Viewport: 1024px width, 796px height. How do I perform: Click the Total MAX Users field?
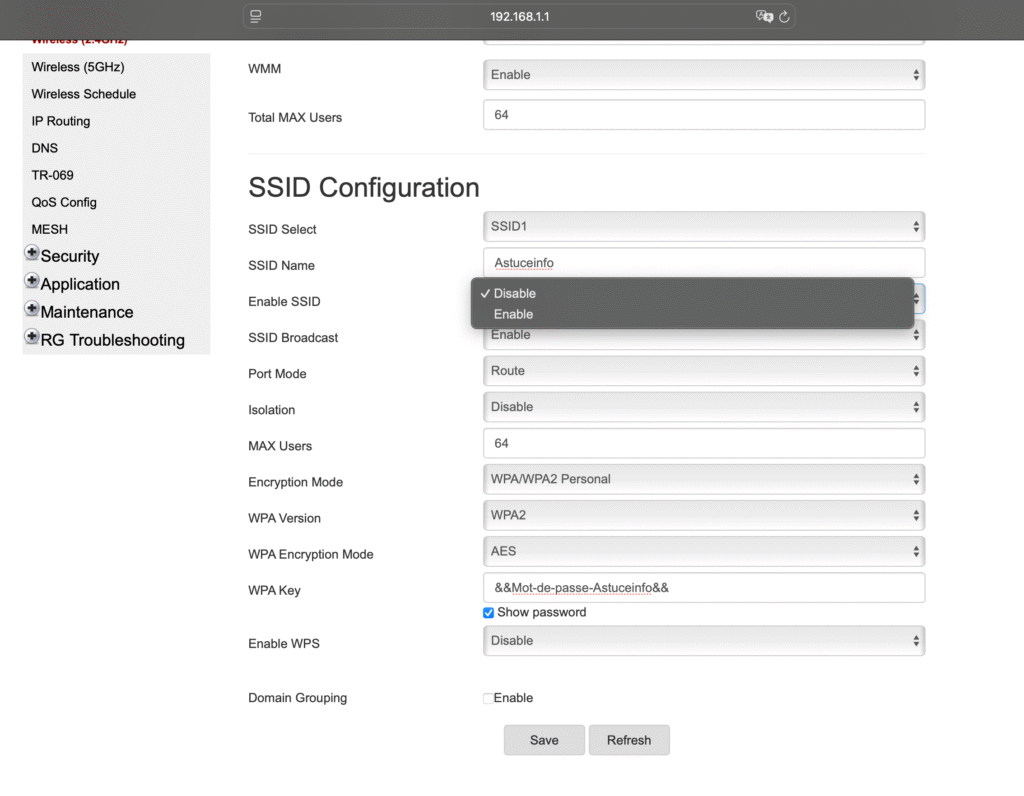(704, 115)
